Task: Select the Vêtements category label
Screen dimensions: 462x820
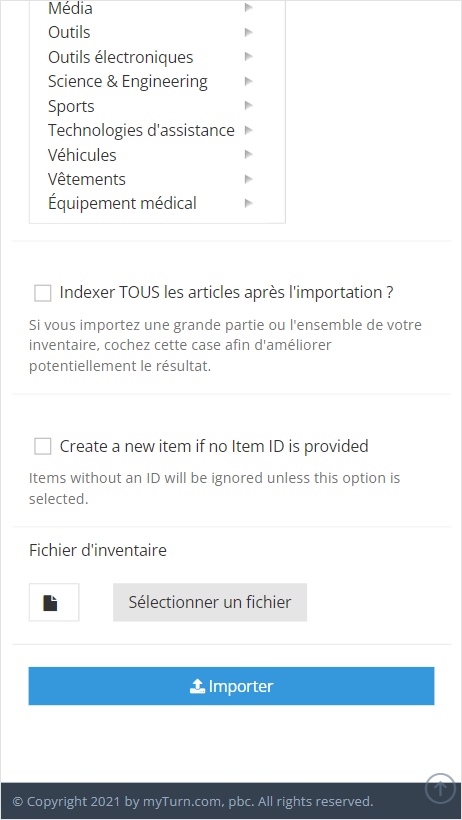Action: pyautogui.click(x=87, y=179)
